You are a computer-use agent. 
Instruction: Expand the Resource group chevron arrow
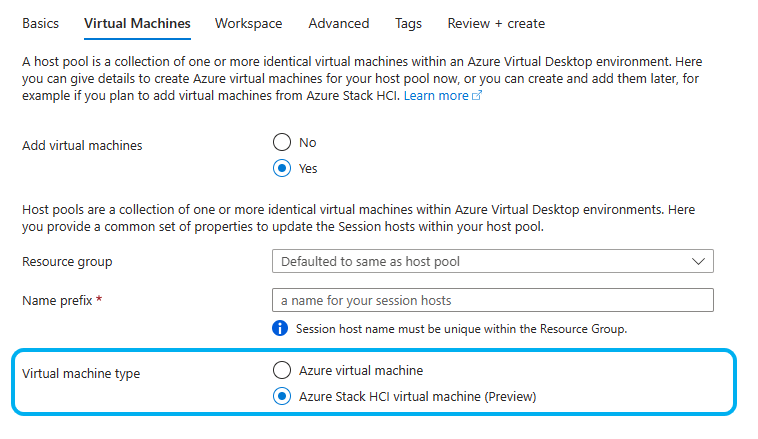pyautogui.click(x=697, y=261)
